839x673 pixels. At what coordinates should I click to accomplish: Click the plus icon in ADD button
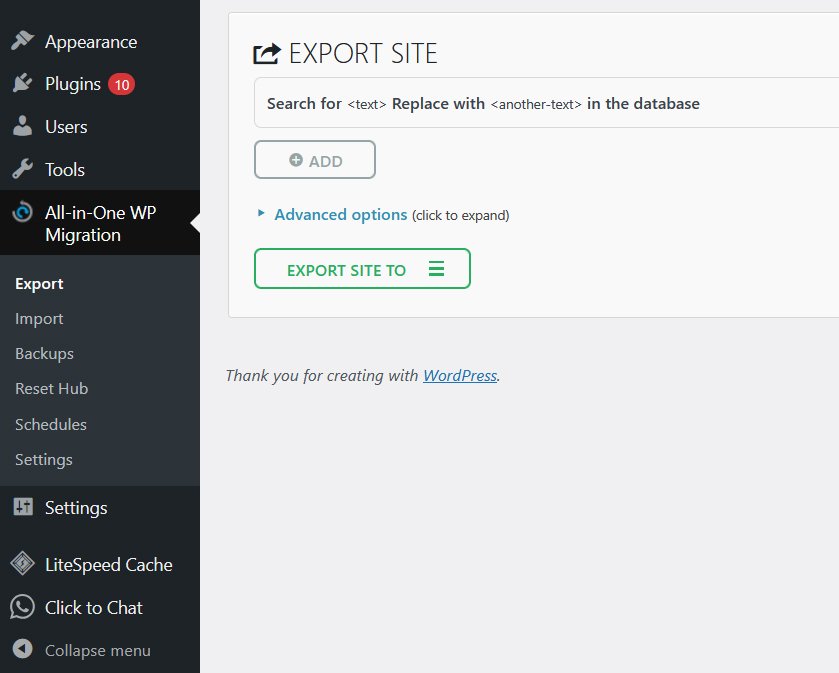[295, 160]
